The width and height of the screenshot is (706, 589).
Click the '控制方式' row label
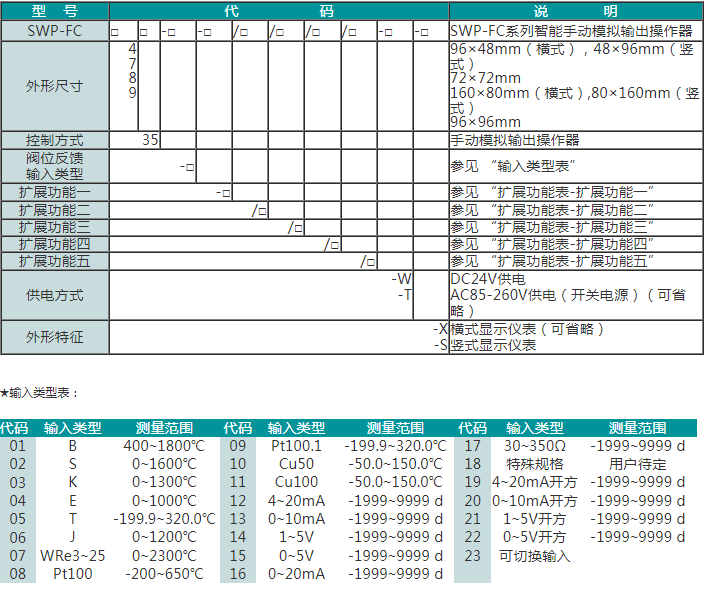(x=54, y=140)
